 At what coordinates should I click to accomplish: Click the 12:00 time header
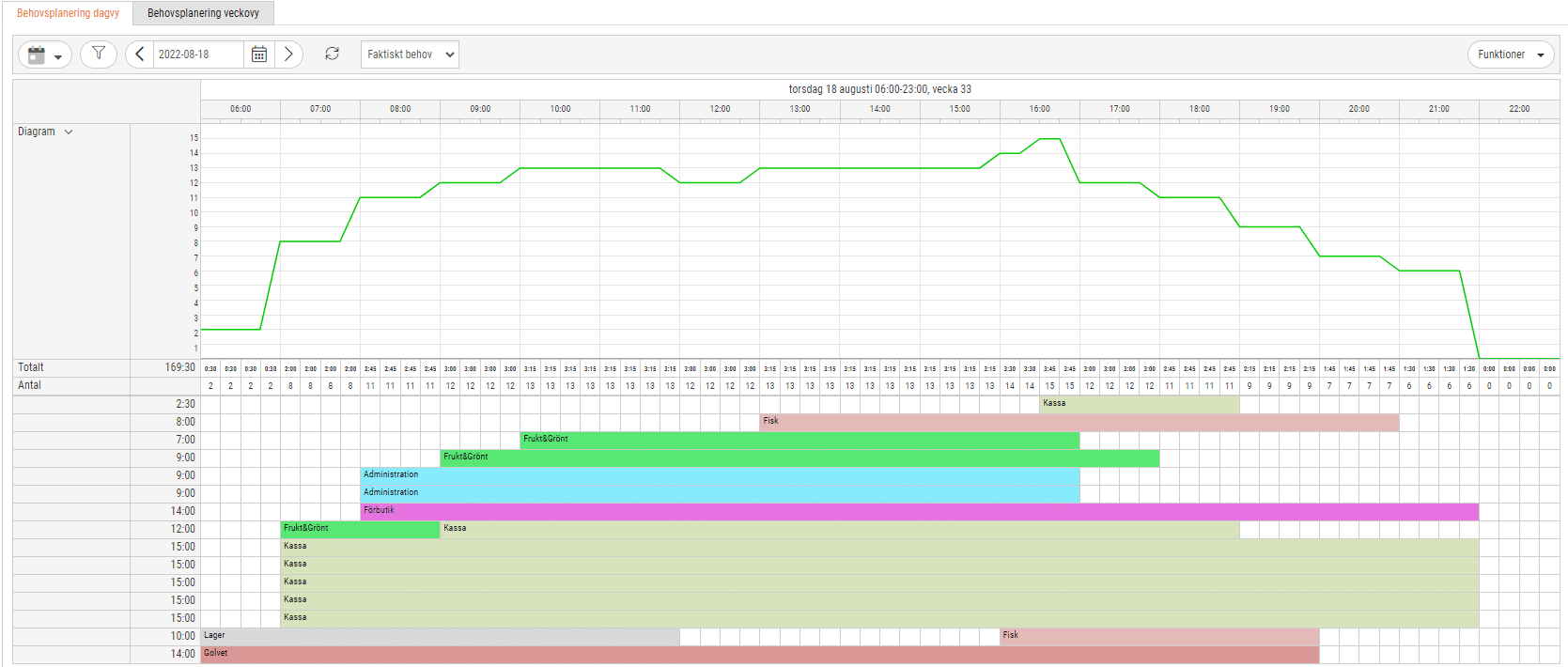(x=720, y=109)
